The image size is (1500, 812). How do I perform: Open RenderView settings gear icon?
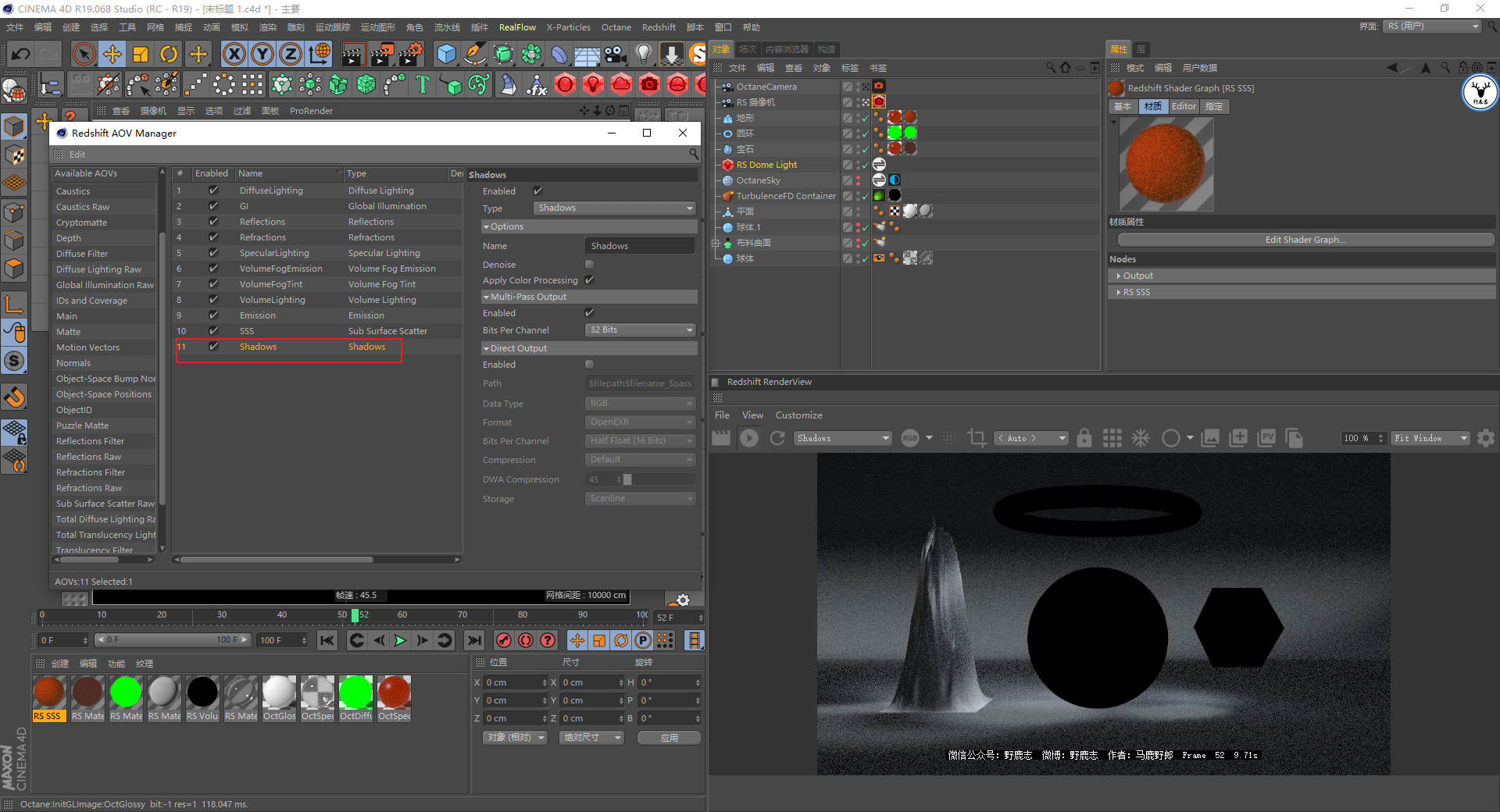click(1486, 438)
